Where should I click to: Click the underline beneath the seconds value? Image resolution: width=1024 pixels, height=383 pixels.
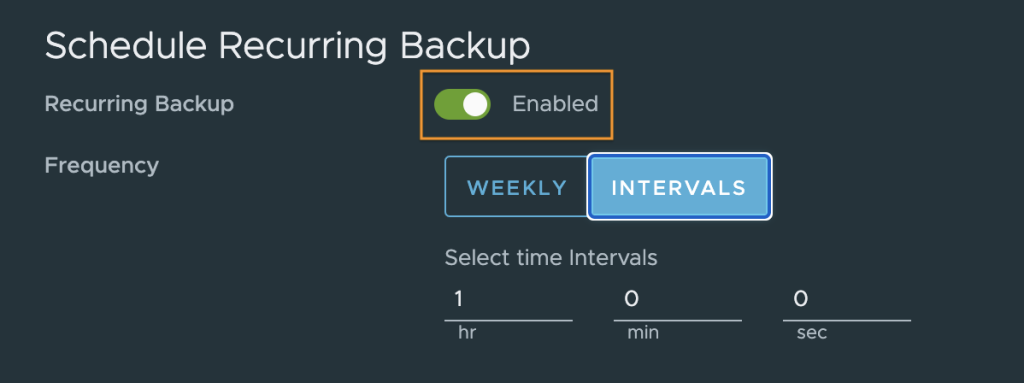tap(846, 320)
